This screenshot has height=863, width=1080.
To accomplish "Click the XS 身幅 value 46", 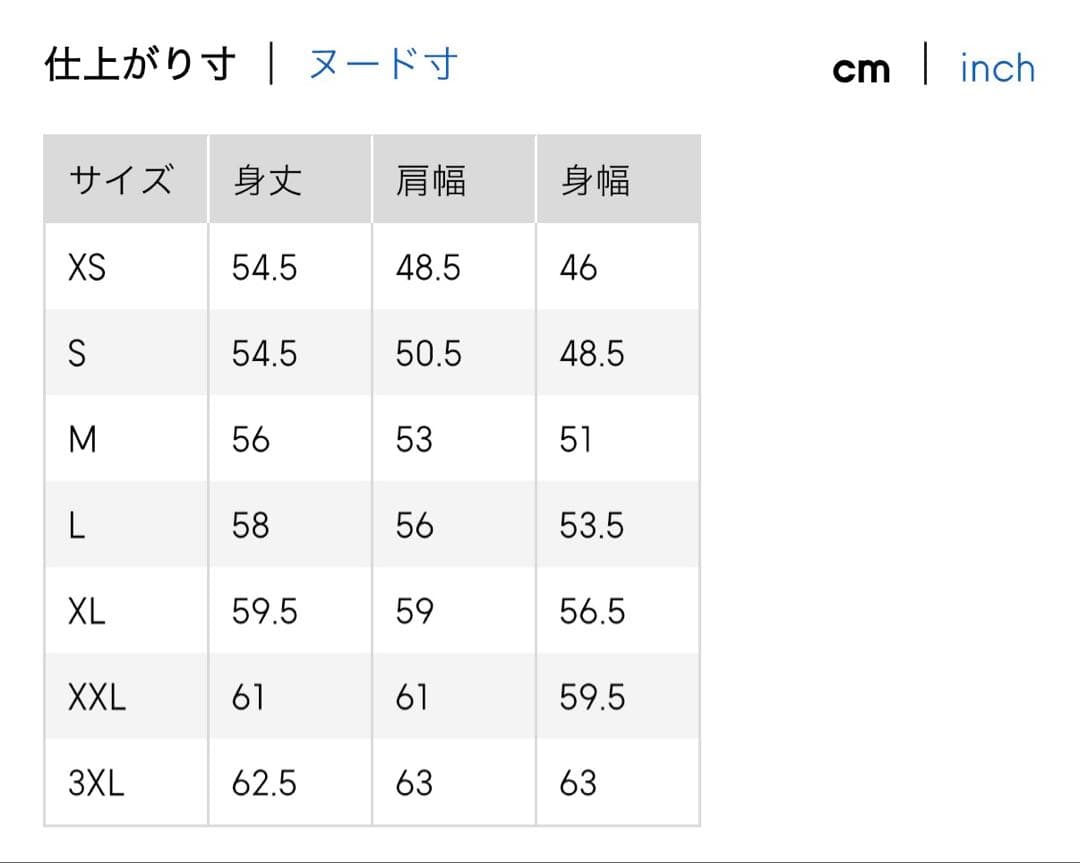I will [578, 268].
